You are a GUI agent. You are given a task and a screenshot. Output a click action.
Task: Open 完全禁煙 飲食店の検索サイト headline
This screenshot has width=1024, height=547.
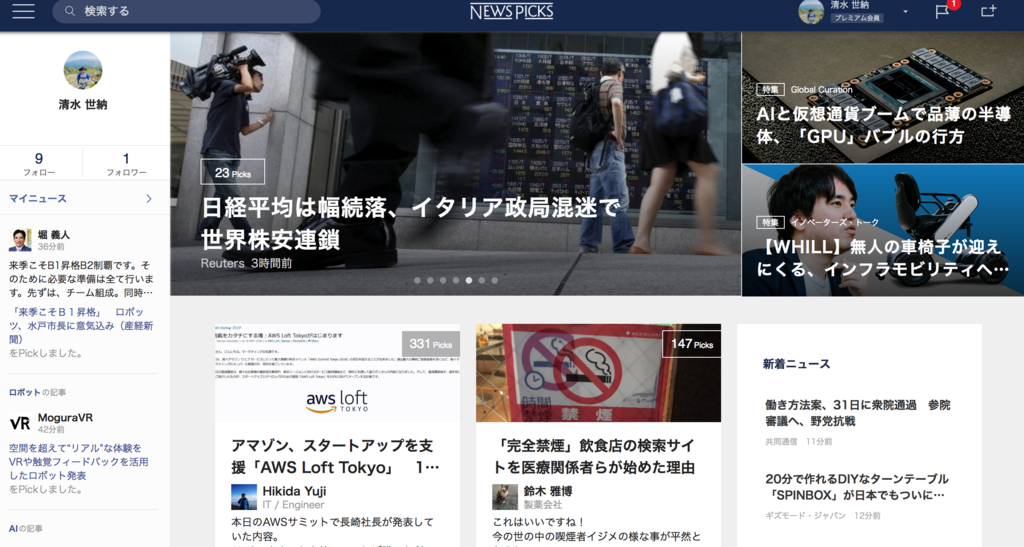tap(594, 457)
